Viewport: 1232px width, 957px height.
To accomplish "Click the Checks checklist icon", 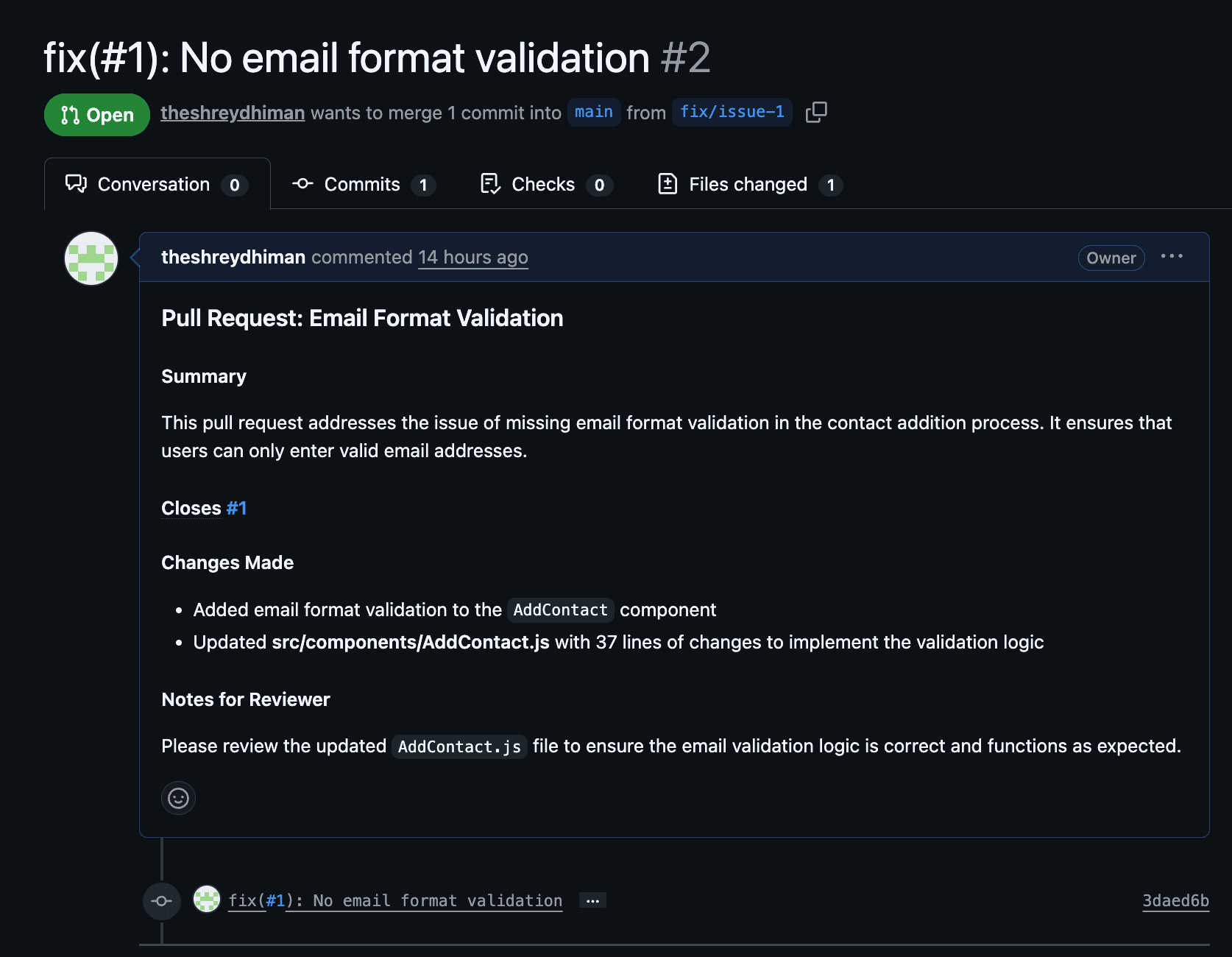I will 490,184.
